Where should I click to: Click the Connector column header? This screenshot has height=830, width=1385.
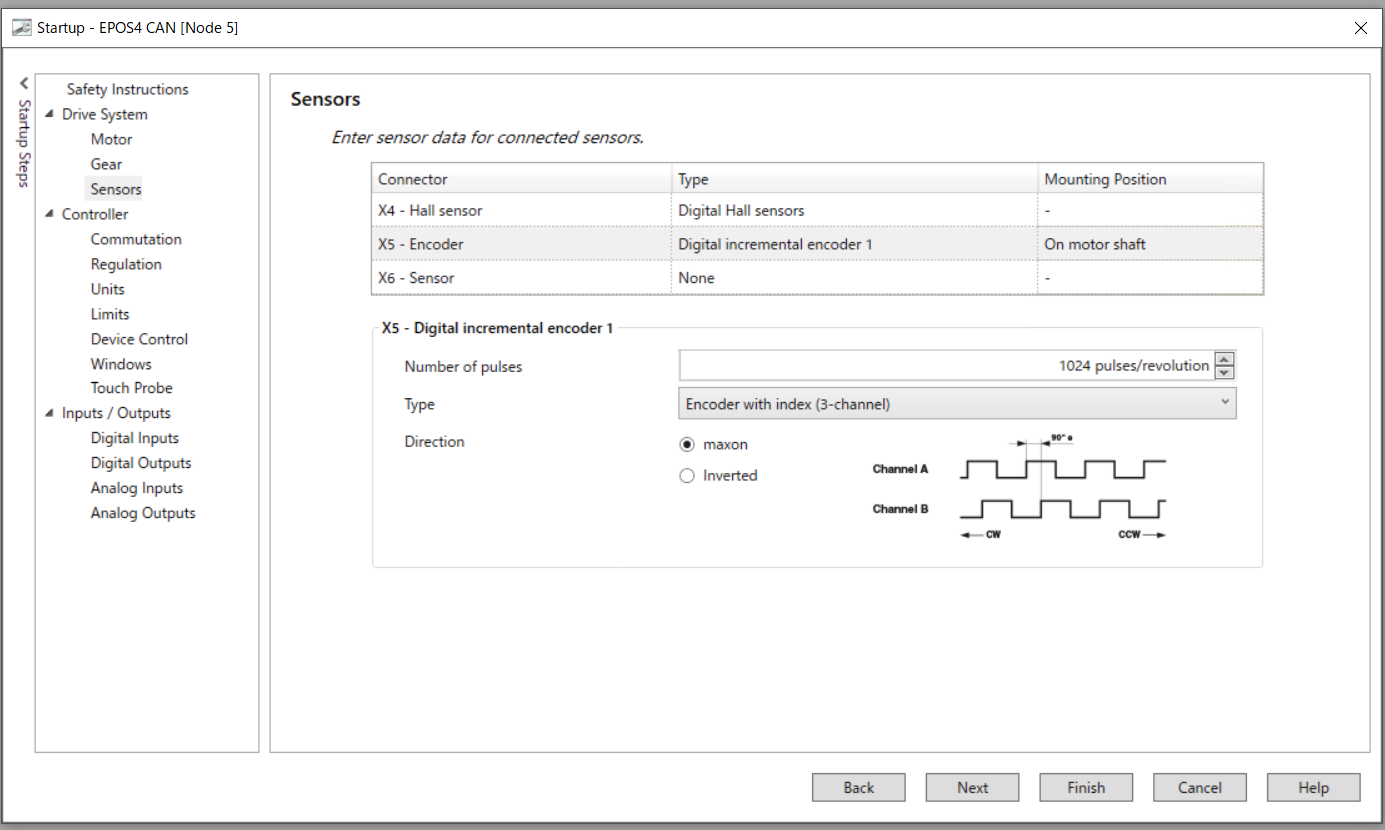[521, 179]
